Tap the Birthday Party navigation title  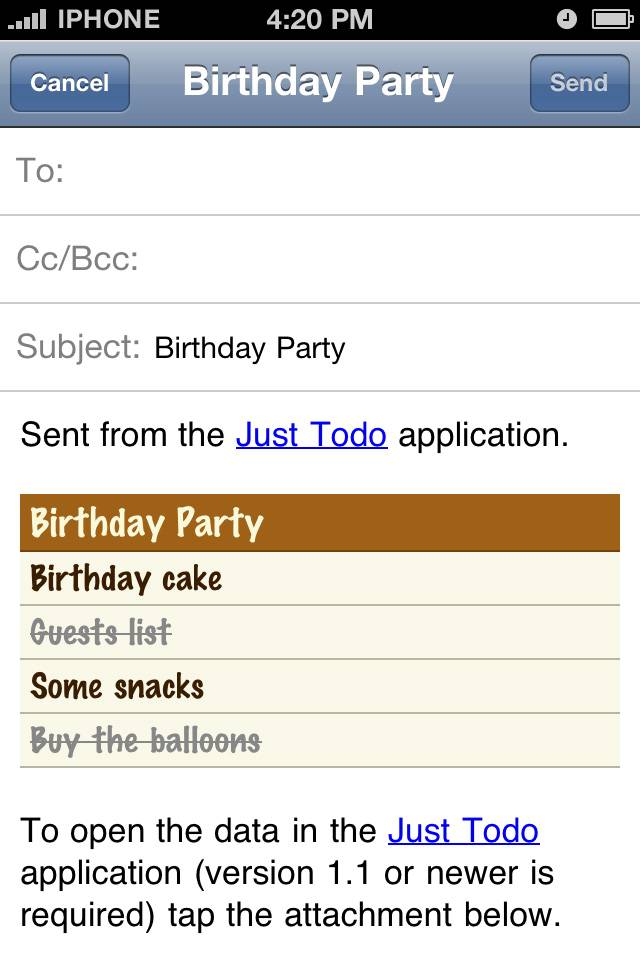[318, 83]
